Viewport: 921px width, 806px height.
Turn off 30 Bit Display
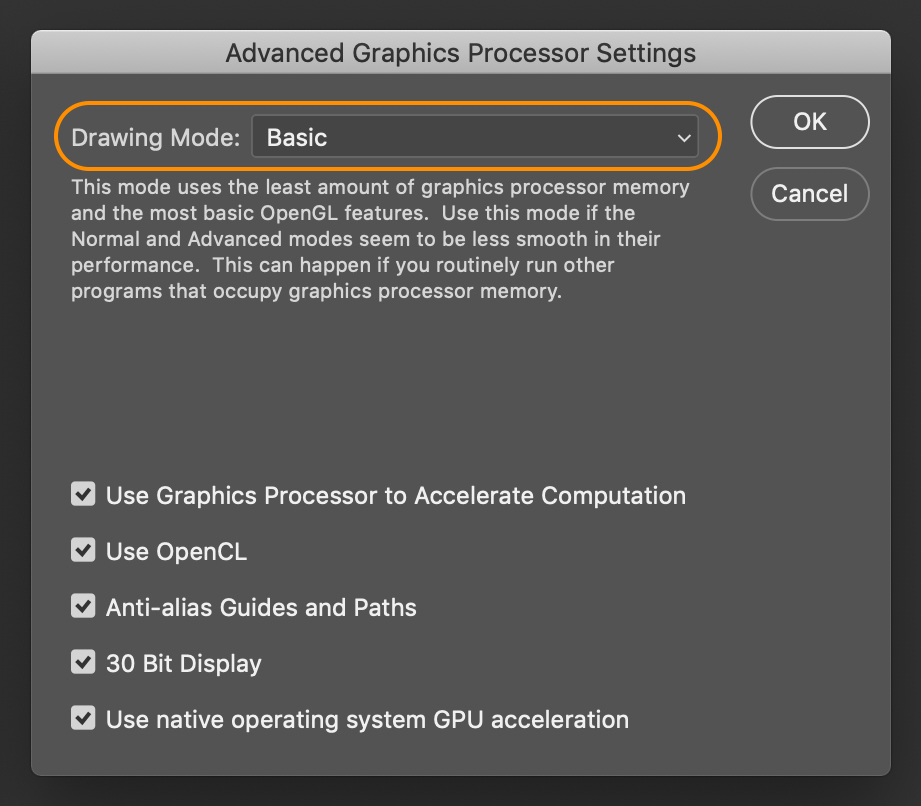[83, 662]
